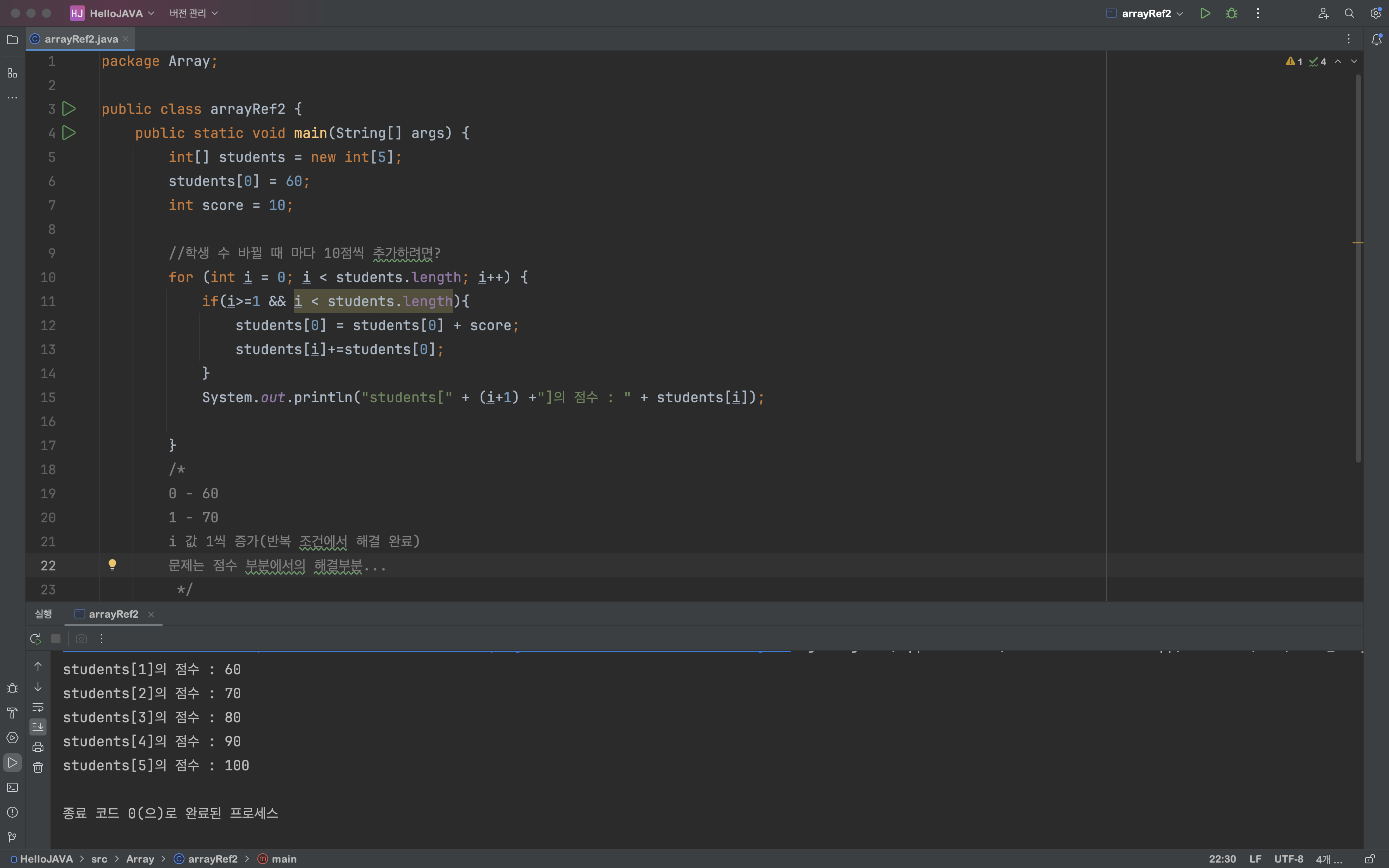Open the Terminal tool window icon

12,788
